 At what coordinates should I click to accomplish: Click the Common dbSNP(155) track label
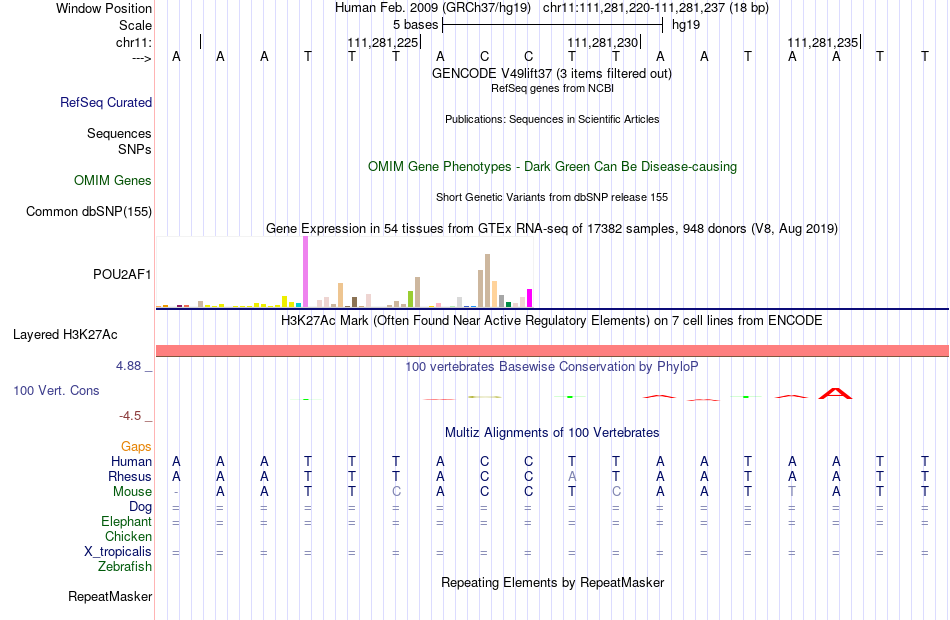tap(89, 212)
